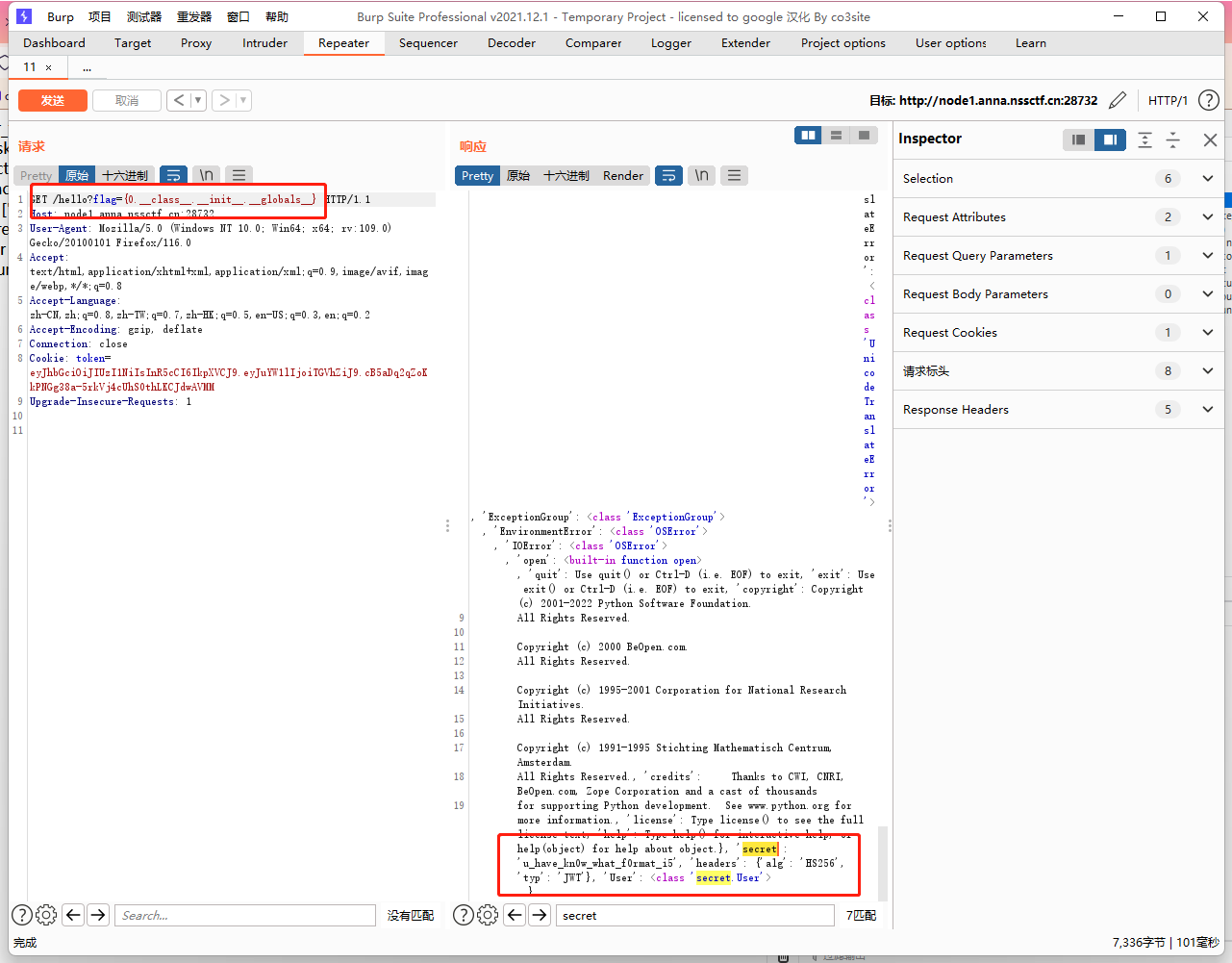Image resolution: width=1232 pixels, height=963 pixels.
Task: Select the response Pretty view tab
Action: click(477, 175)
